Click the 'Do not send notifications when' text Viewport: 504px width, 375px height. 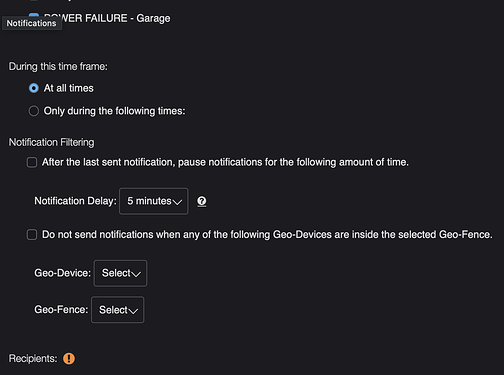pyautogui.click(x=111, y=235)
